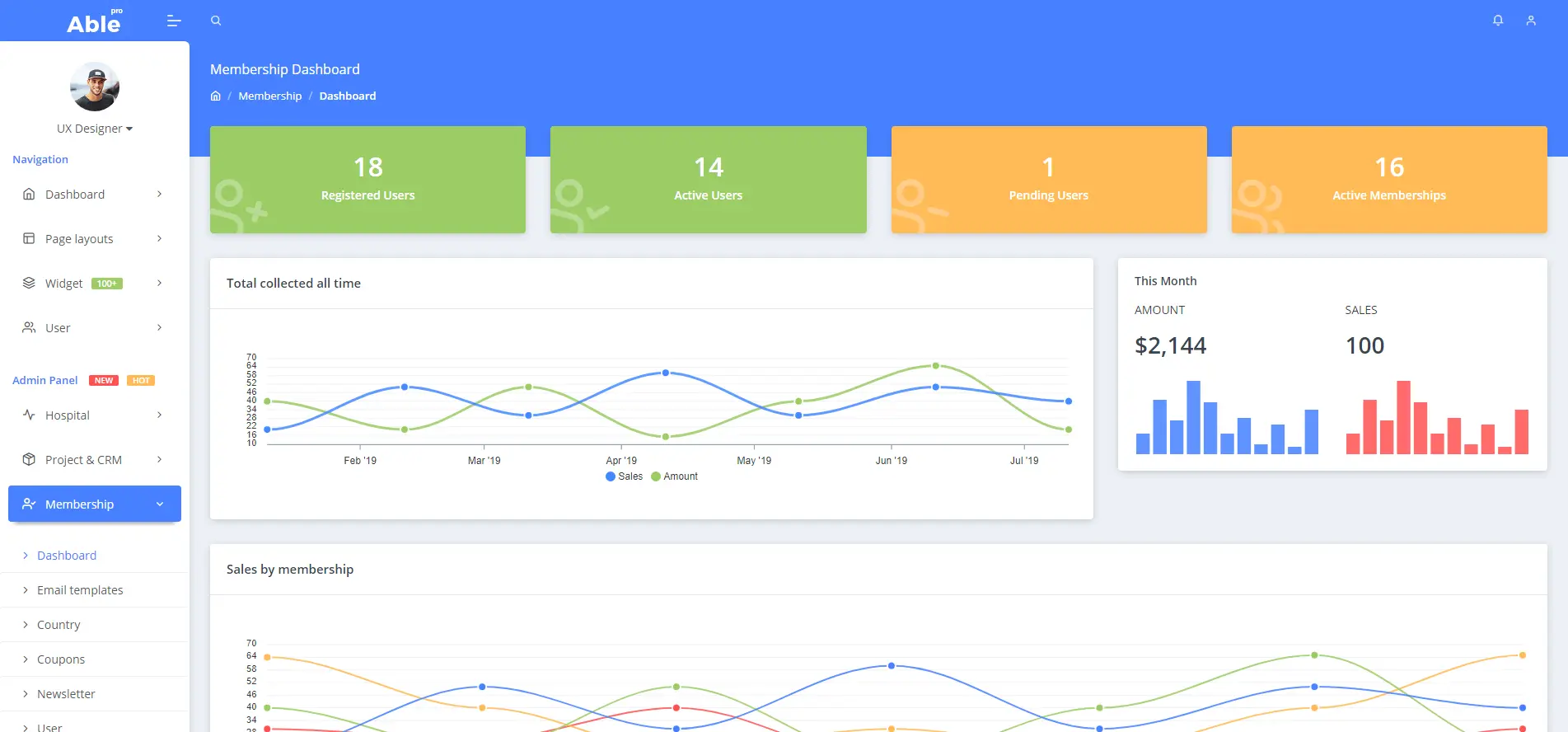Image resolution: width=1568 pixels, height=732 pixels.
Task: Click the Active Memberships 16 card
Action: [x=1389, y=180]
